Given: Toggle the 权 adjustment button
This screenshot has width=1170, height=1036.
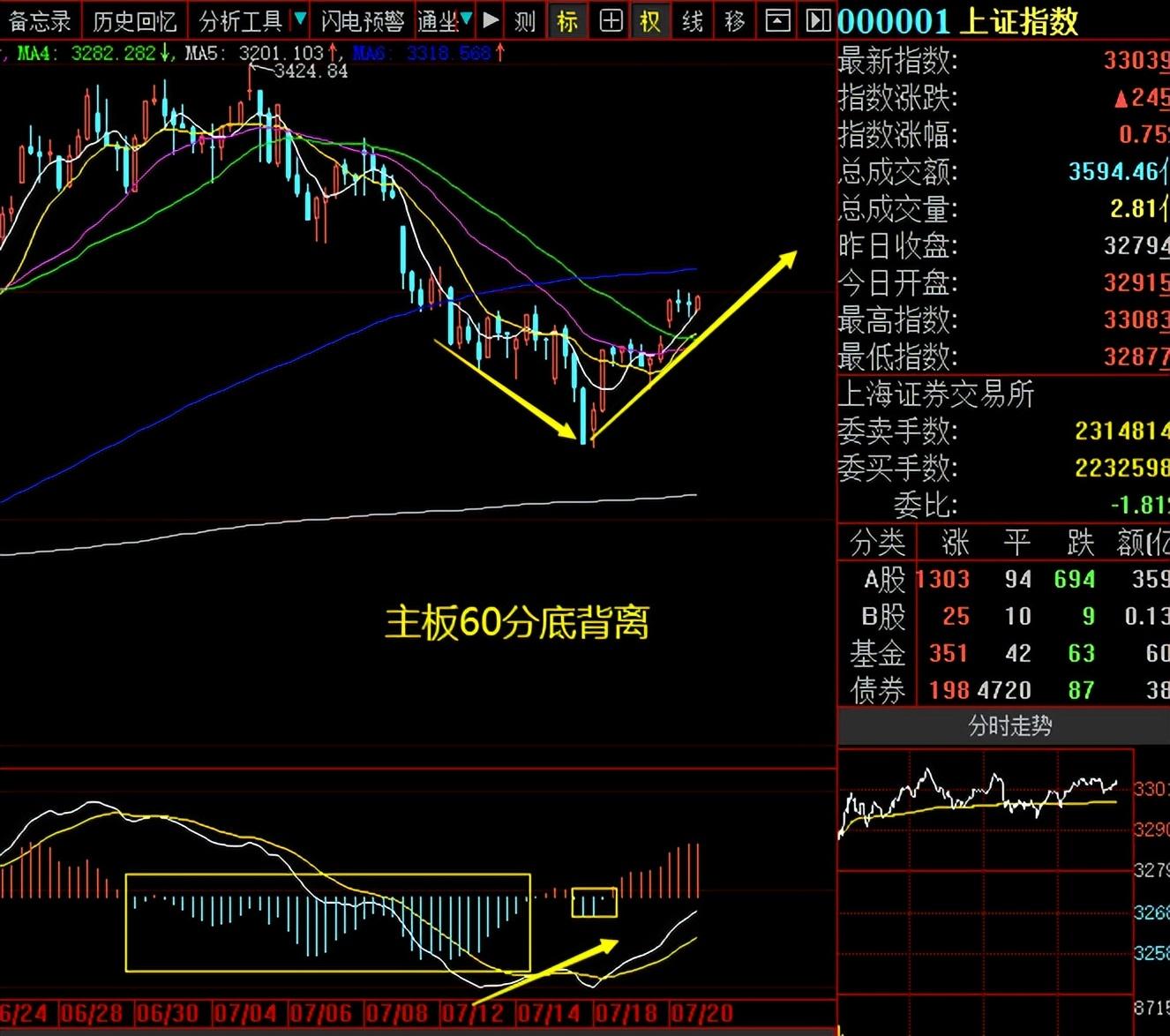Looking at the screenshot, I should point(650,20).
